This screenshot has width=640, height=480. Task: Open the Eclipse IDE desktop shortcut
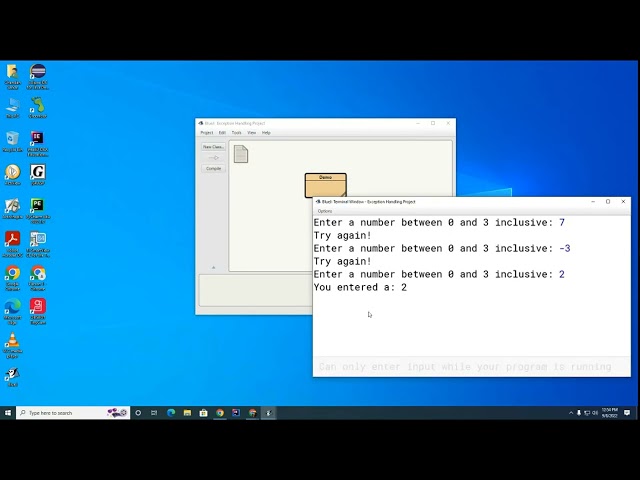[x=38, y=76]
